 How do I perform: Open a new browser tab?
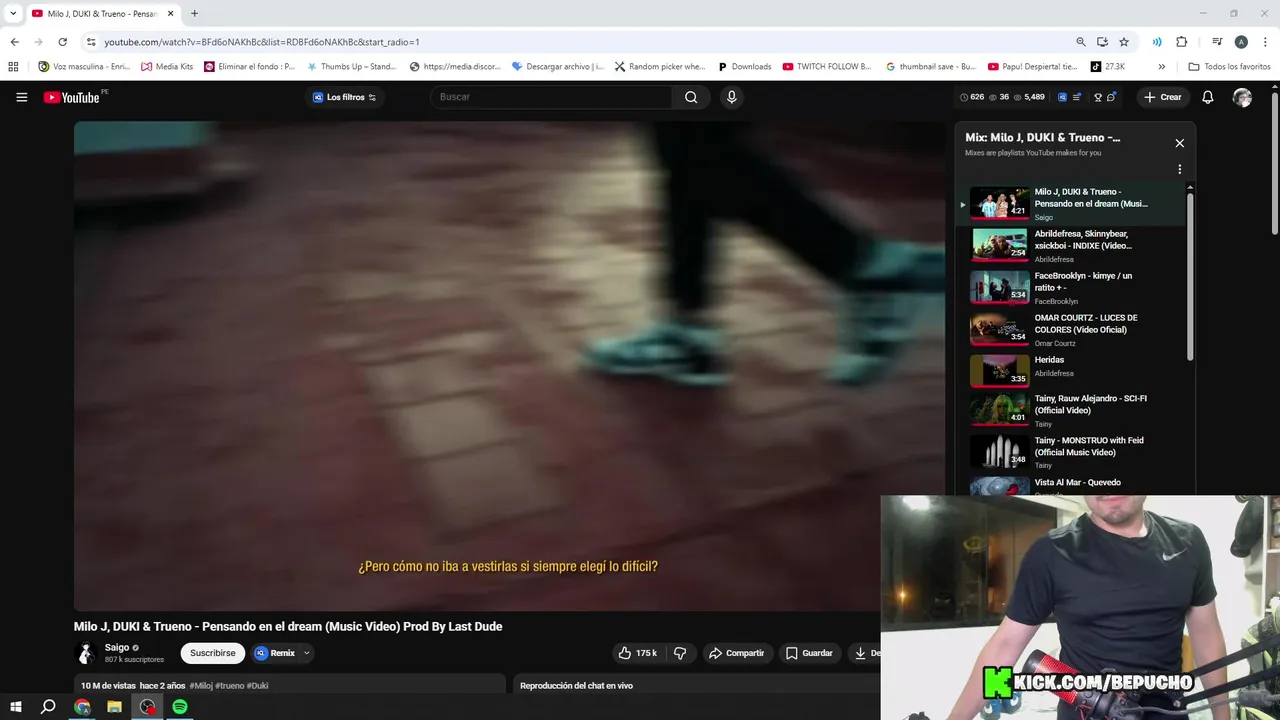(x=194, y=13)
